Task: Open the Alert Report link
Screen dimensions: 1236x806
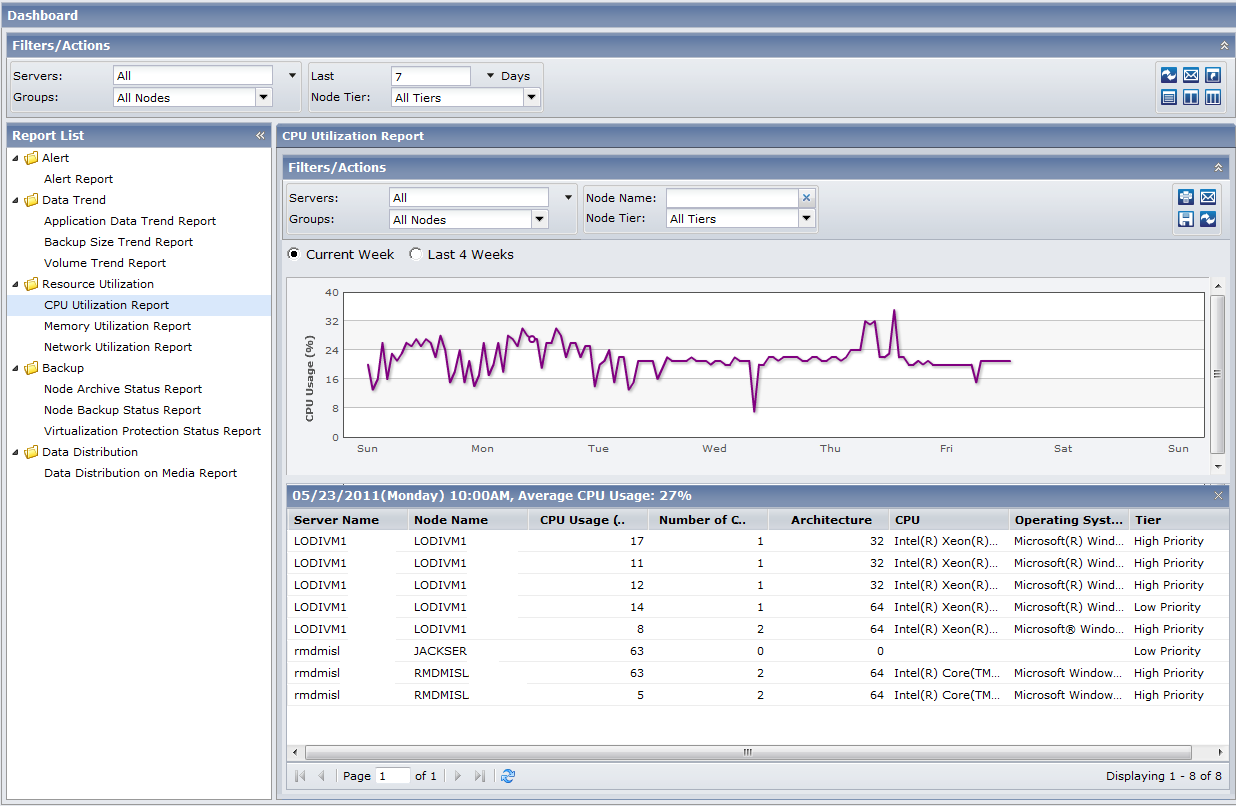Action: (x=78, y=179)
